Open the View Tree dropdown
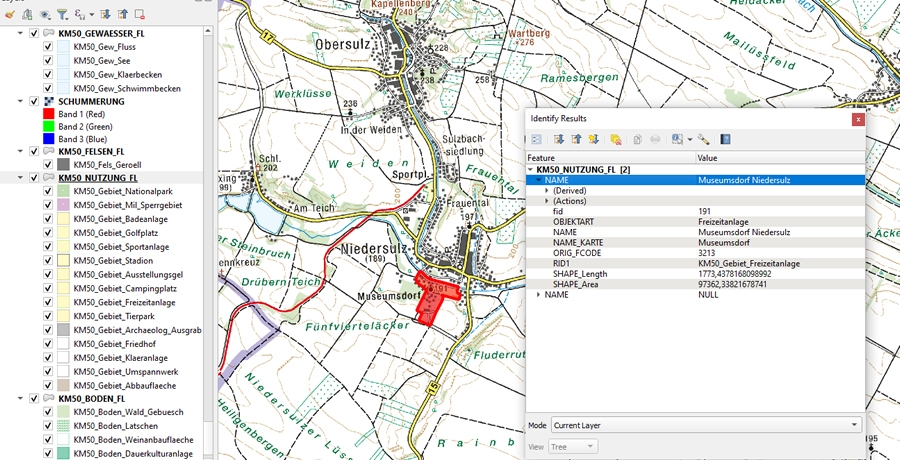This screenshot has width=900, height=460. (572, 446)
